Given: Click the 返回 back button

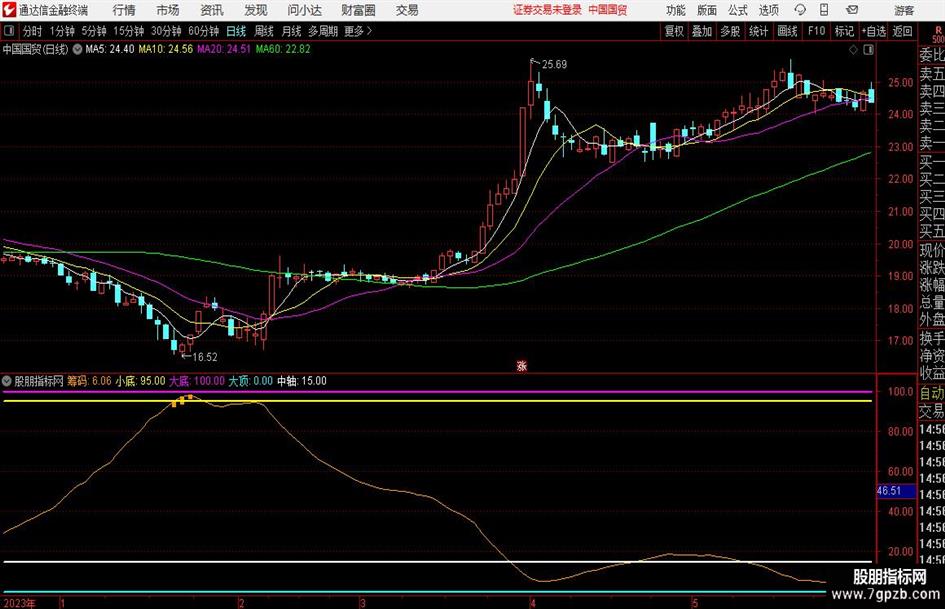Looking at the screenshot, I should 902,31.
